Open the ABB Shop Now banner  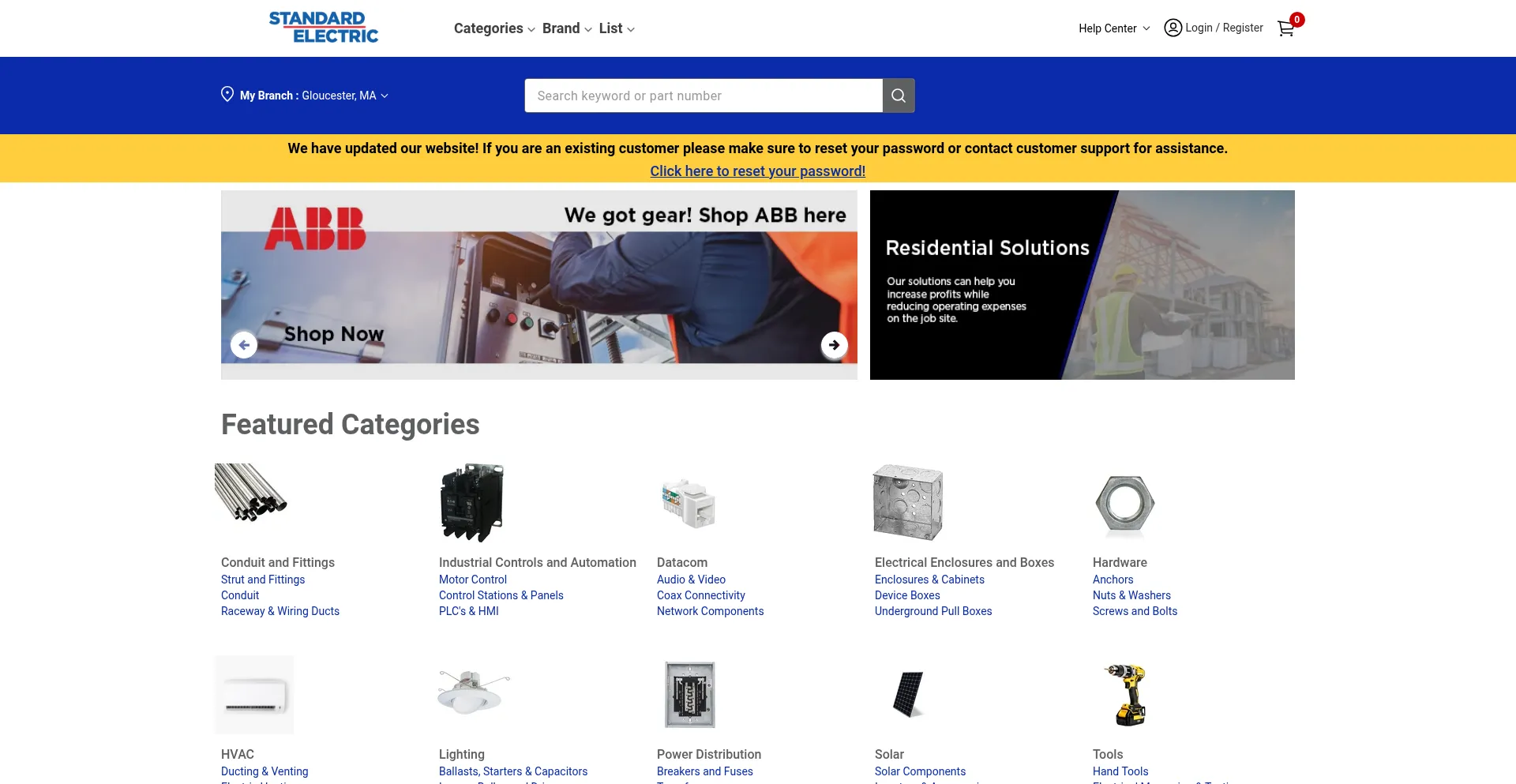coord(539,285)
